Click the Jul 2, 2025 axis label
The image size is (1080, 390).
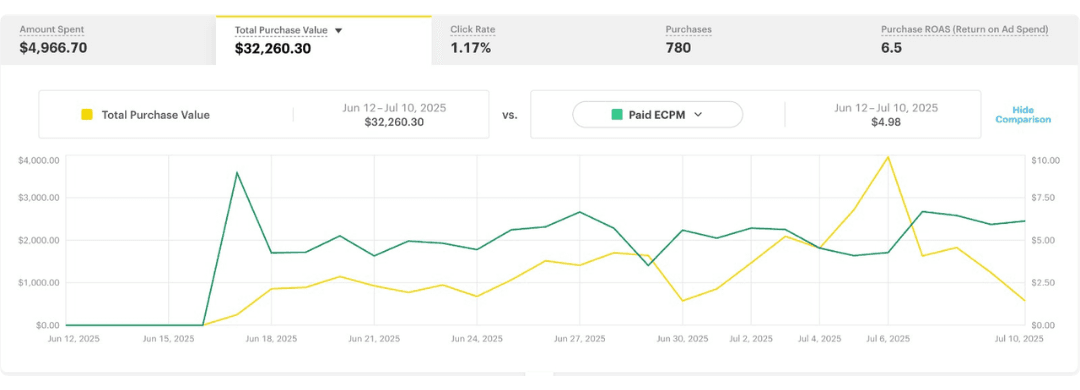point(751,339)
